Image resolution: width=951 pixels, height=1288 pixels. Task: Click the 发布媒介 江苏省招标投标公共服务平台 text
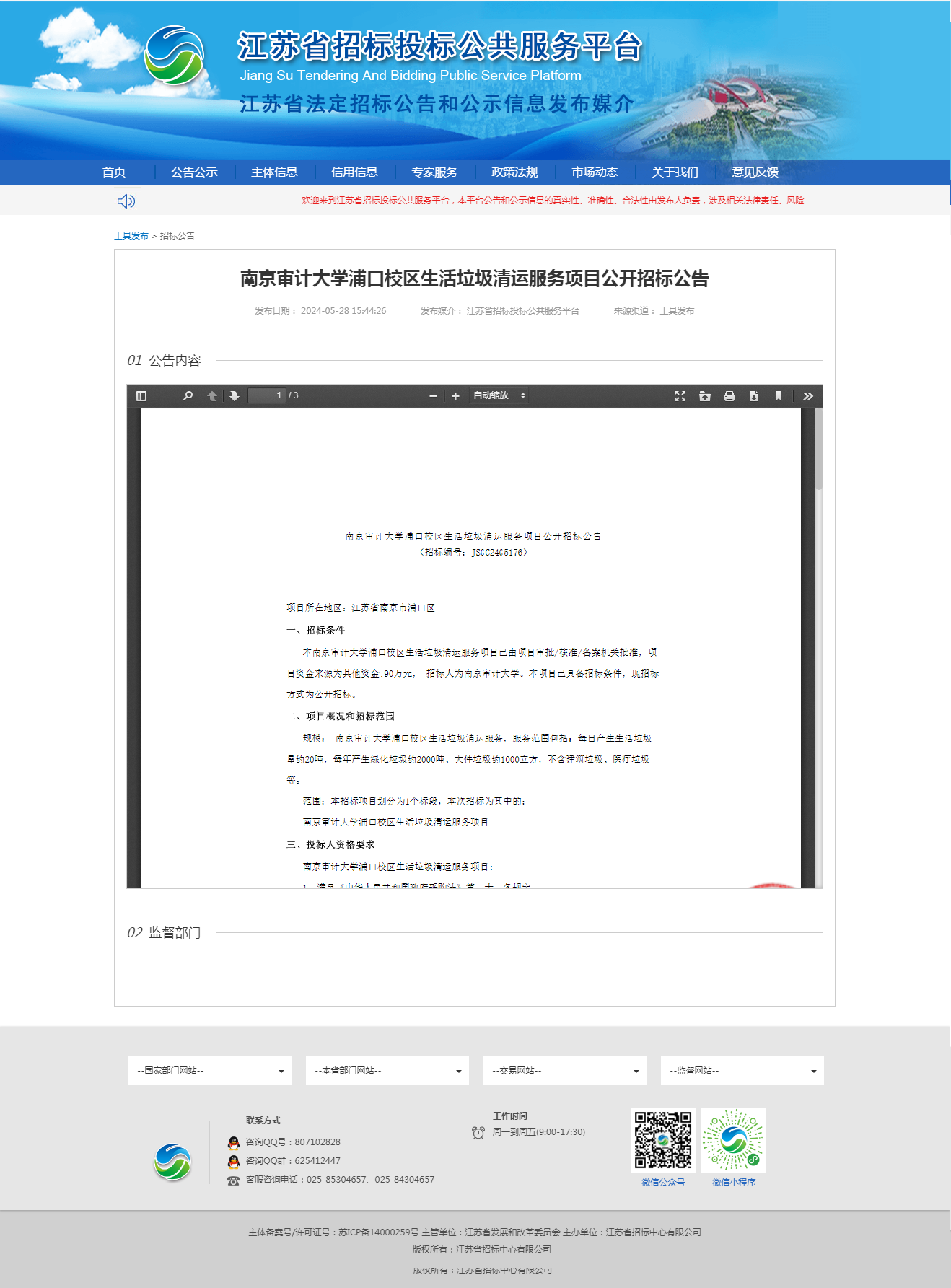pos(500,311)
